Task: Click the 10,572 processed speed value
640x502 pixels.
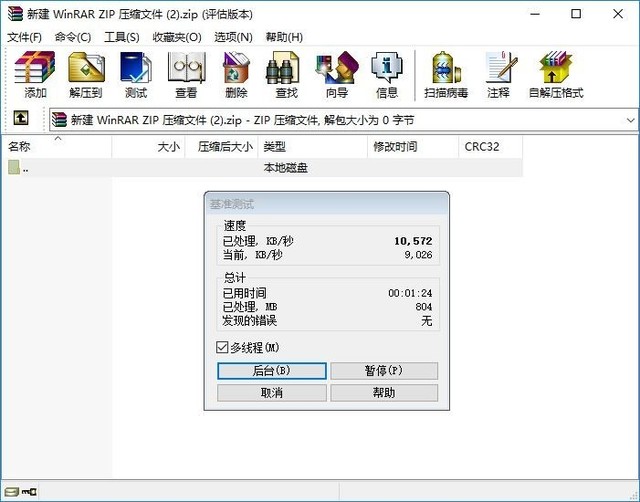Action: pos(413,241)
